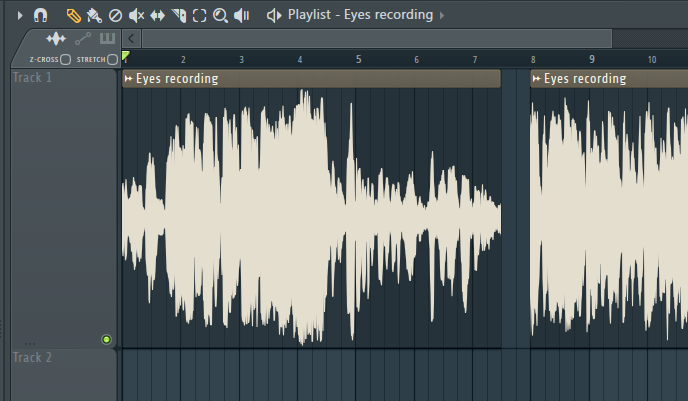The width and height of the screenshot is (688, 401).
Task: Select the Playback speaker tool
Action: point(241,16)
